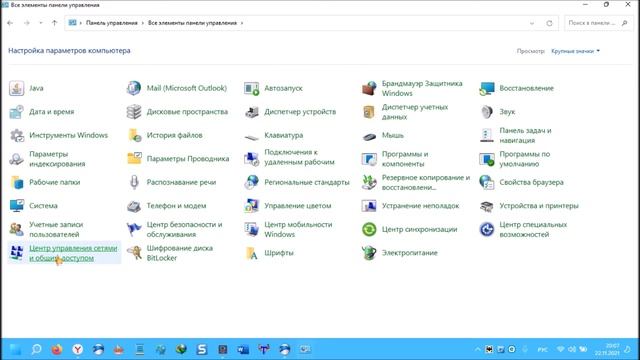Click Центр мобильности Windows link
Image resolution: width=640 pixels, height=360 pixels.
tap(298, 229)
